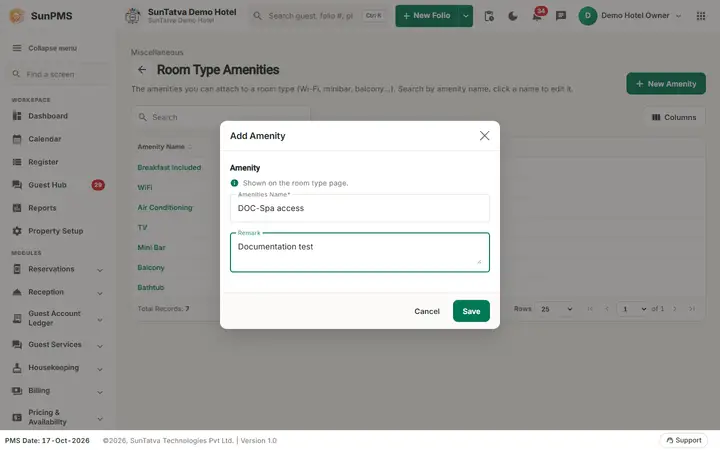Go to the last page arrow
The height and width of the screenshot is (450, 720).
[x=692, y=309]
